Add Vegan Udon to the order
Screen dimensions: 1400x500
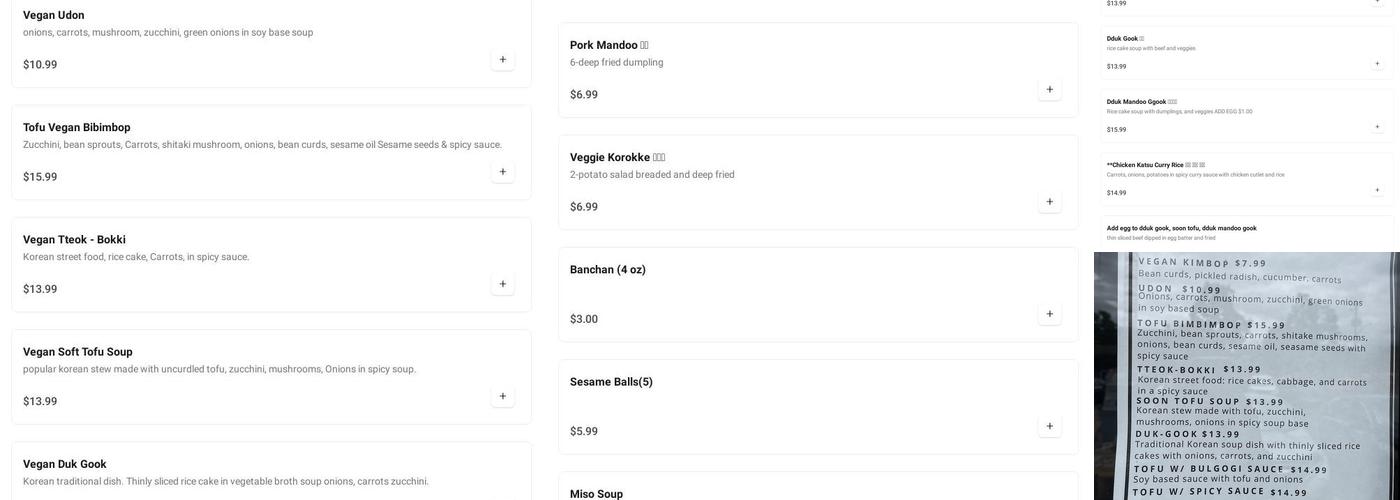[x=502, y=60]
